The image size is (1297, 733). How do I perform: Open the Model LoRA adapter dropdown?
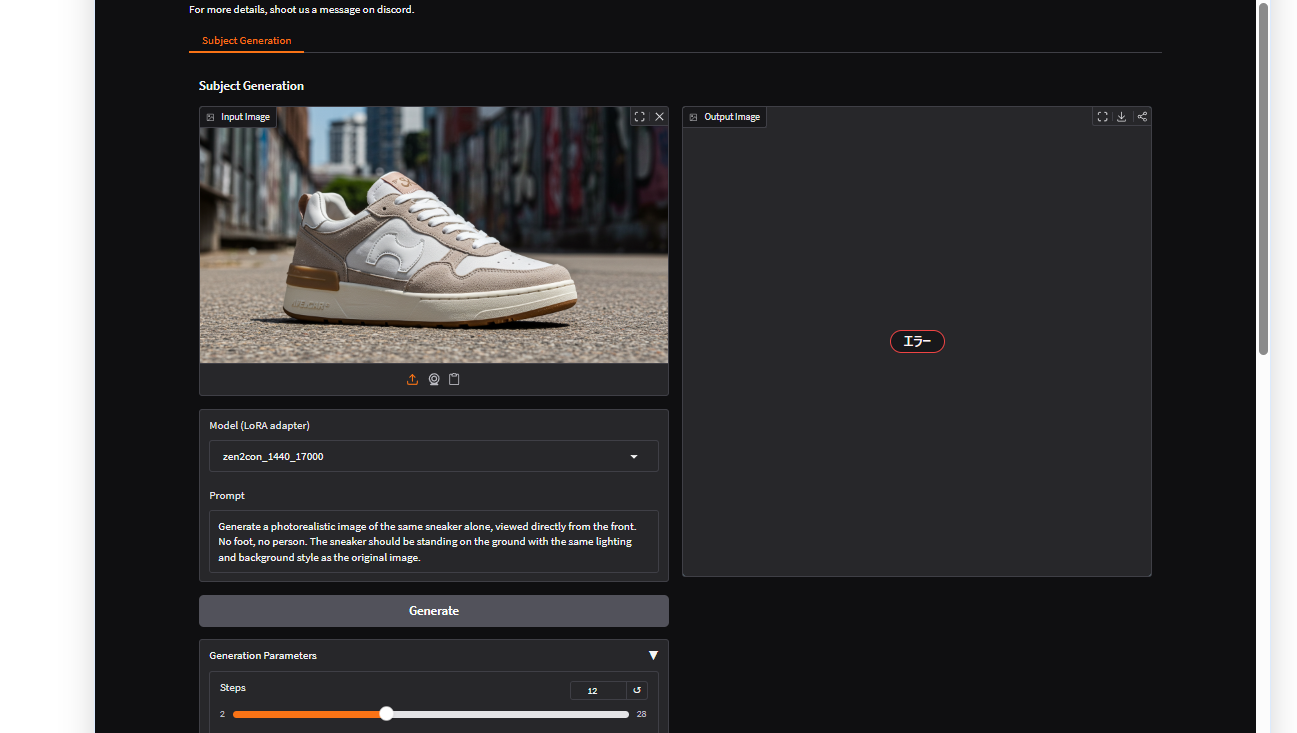pos(420,457)
